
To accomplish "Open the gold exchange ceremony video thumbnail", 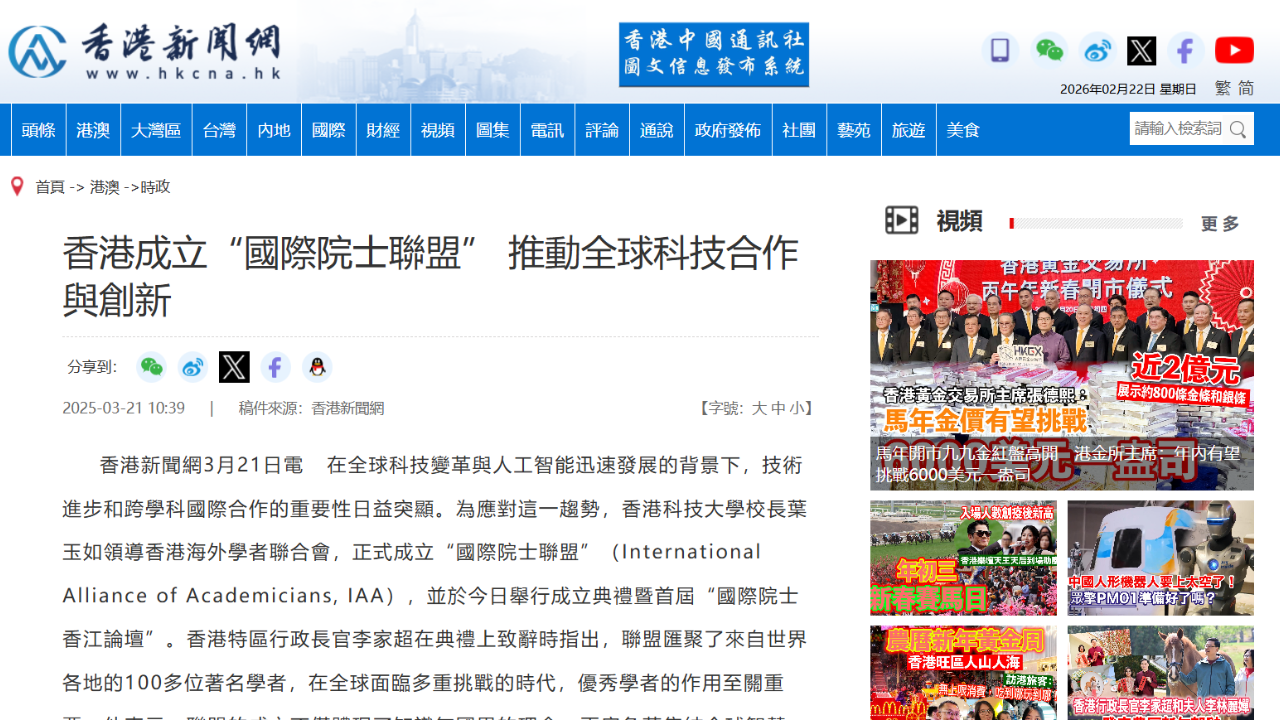I will (x=1061, y=375).
